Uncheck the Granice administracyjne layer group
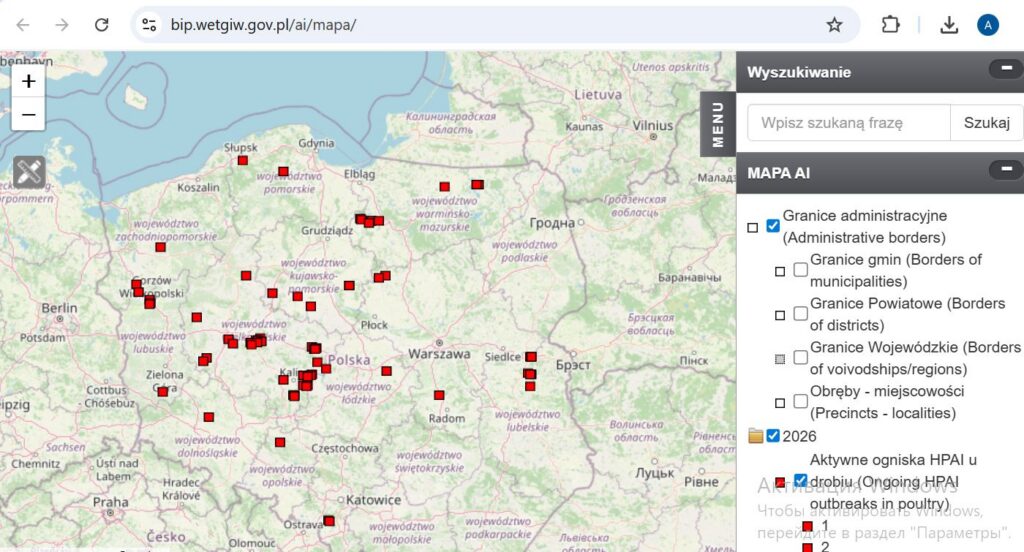 point(773,226)
